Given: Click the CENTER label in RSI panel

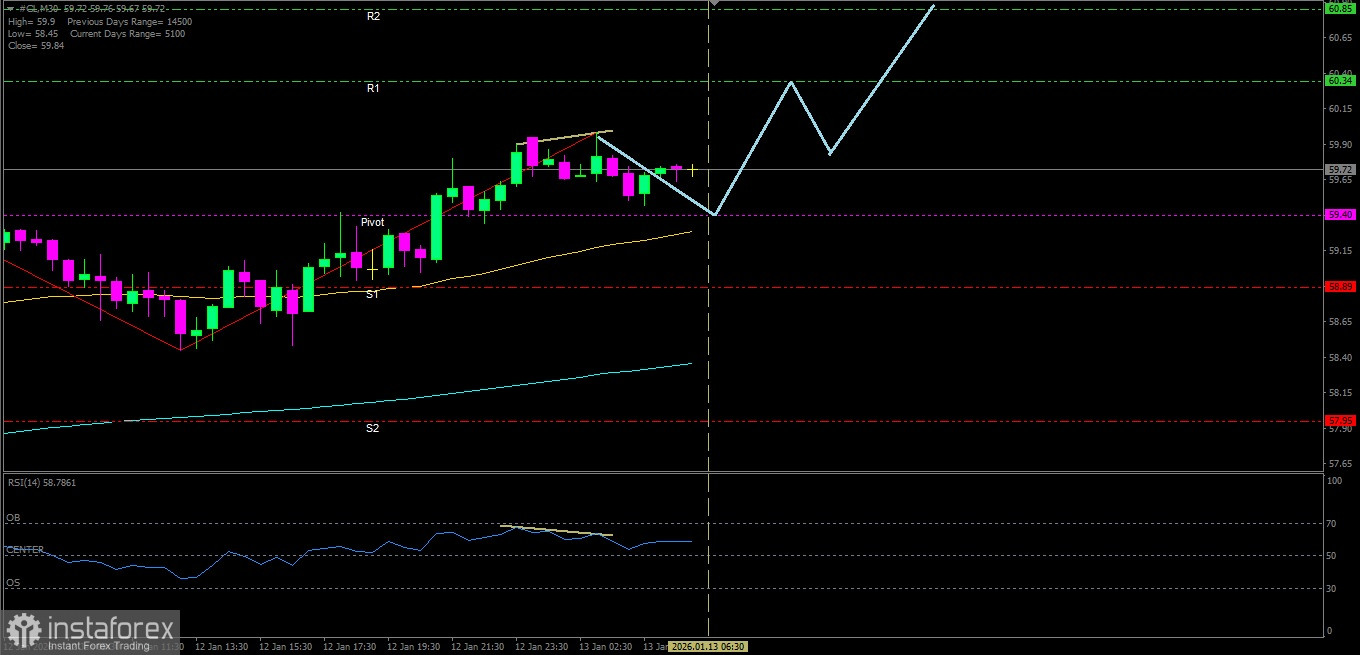Looking at the screenshot, I should coord(24,550).
